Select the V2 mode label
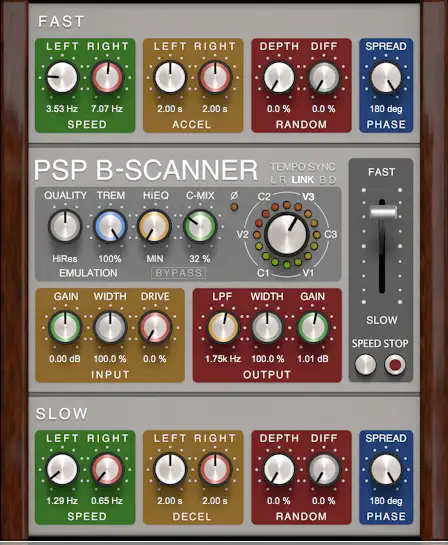 pyautogui.click(x=242, y=235)
